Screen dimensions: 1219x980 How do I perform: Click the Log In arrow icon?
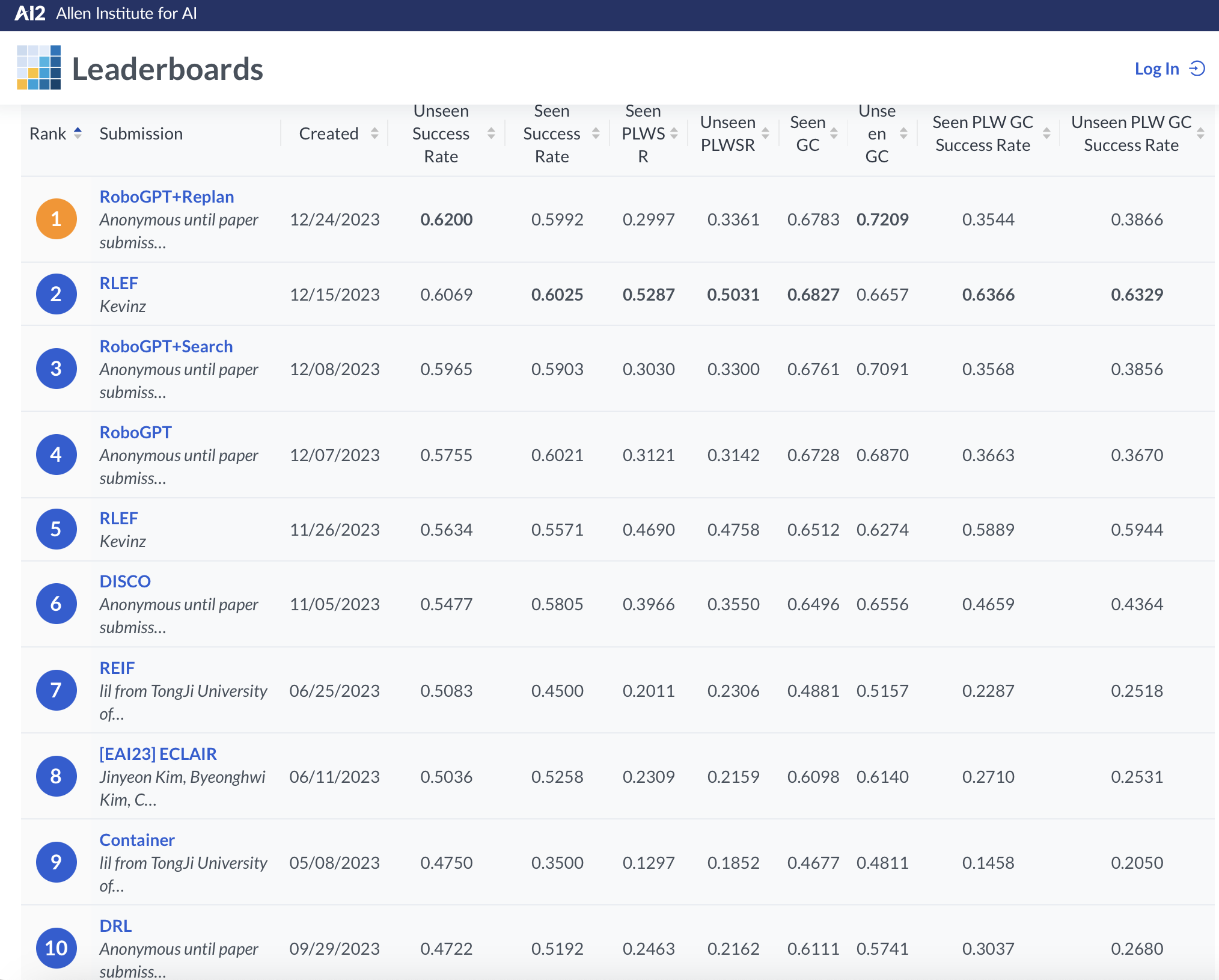1197,69
